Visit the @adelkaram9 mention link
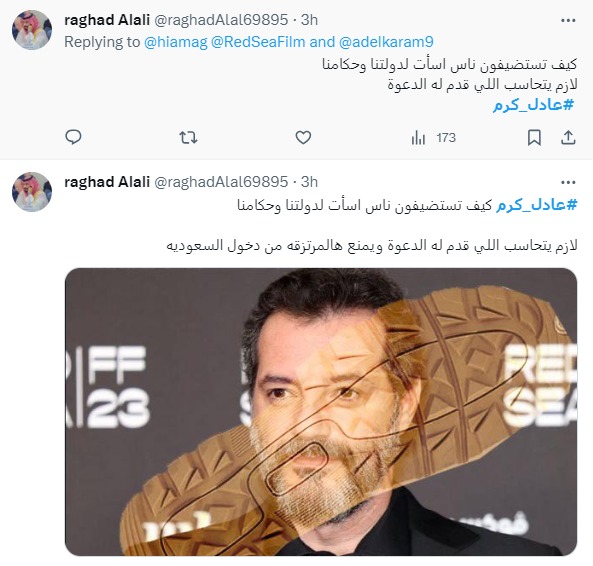593x566 pixels. (386, 42)
